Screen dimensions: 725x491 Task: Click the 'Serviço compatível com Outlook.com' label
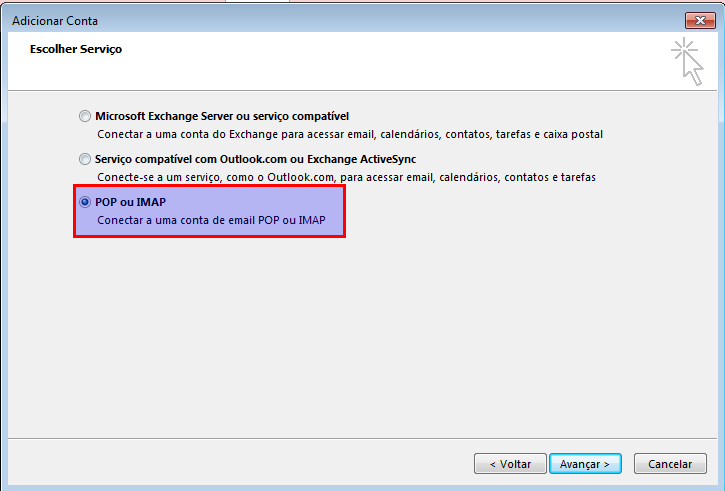click(255, 159)
